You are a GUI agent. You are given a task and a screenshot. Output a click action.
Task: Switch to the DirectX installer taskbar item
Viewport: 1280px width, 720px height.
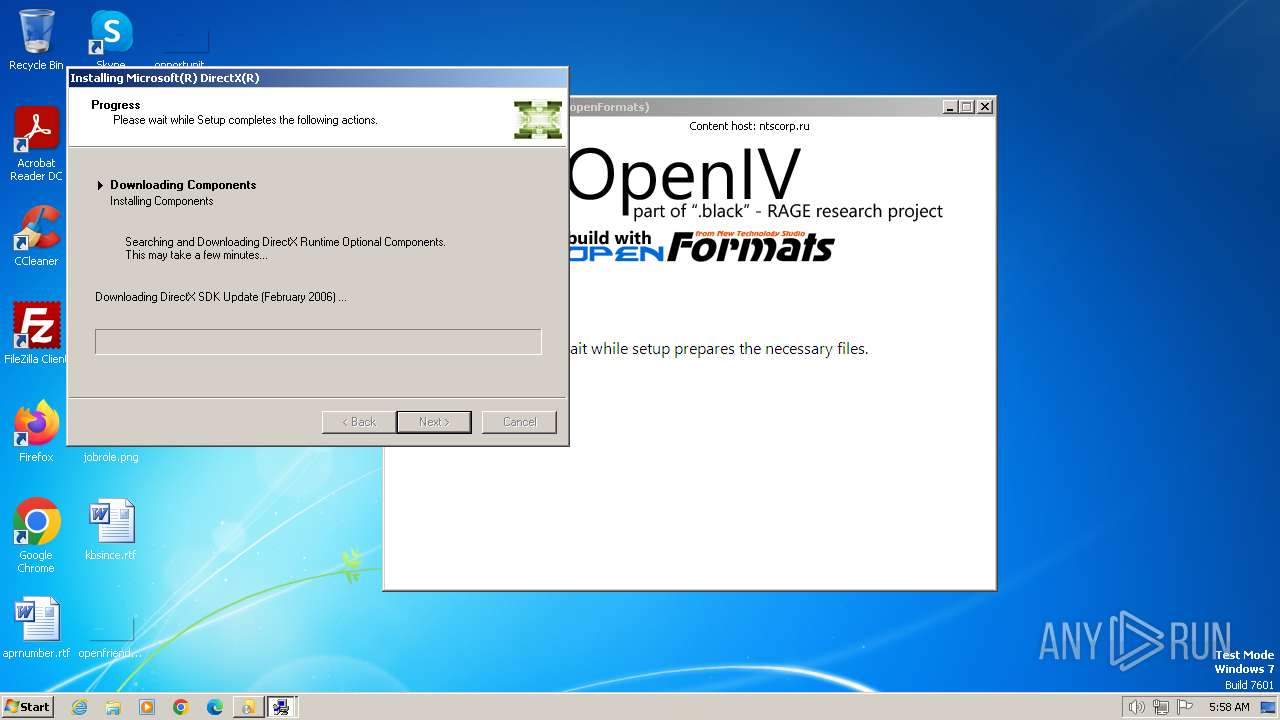[x=282, y=707]
